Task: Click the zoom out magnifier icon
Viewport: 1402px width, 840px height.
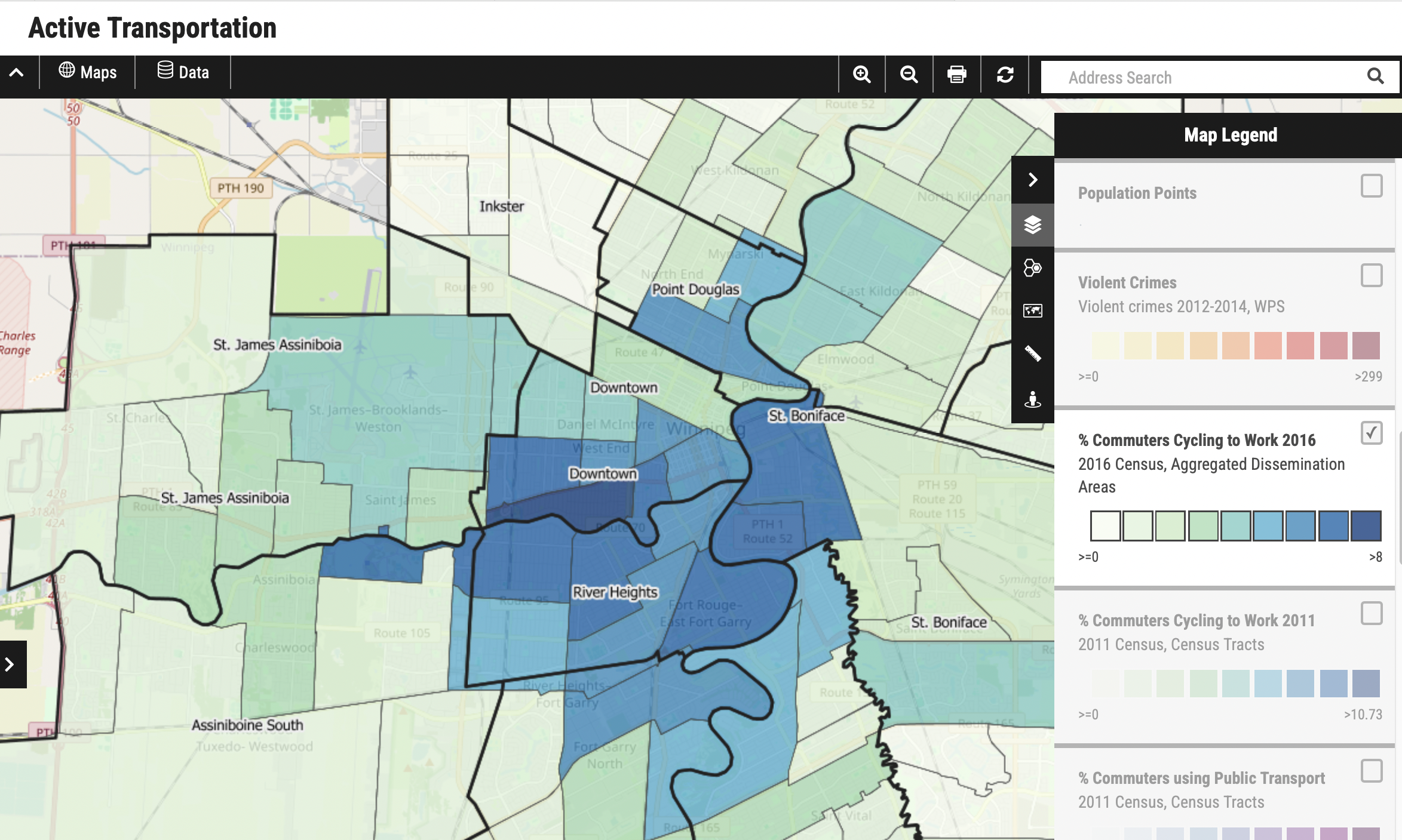Action: (x=909, y=75)
